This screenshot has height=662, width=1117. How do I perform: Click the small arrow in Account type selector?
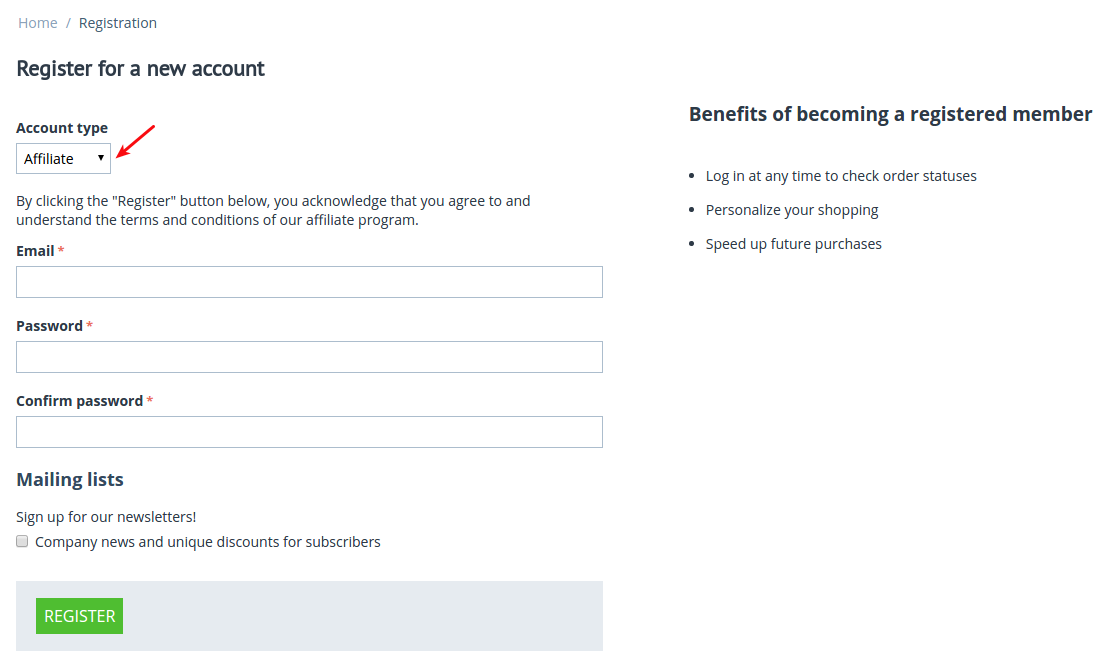point(100,157)
